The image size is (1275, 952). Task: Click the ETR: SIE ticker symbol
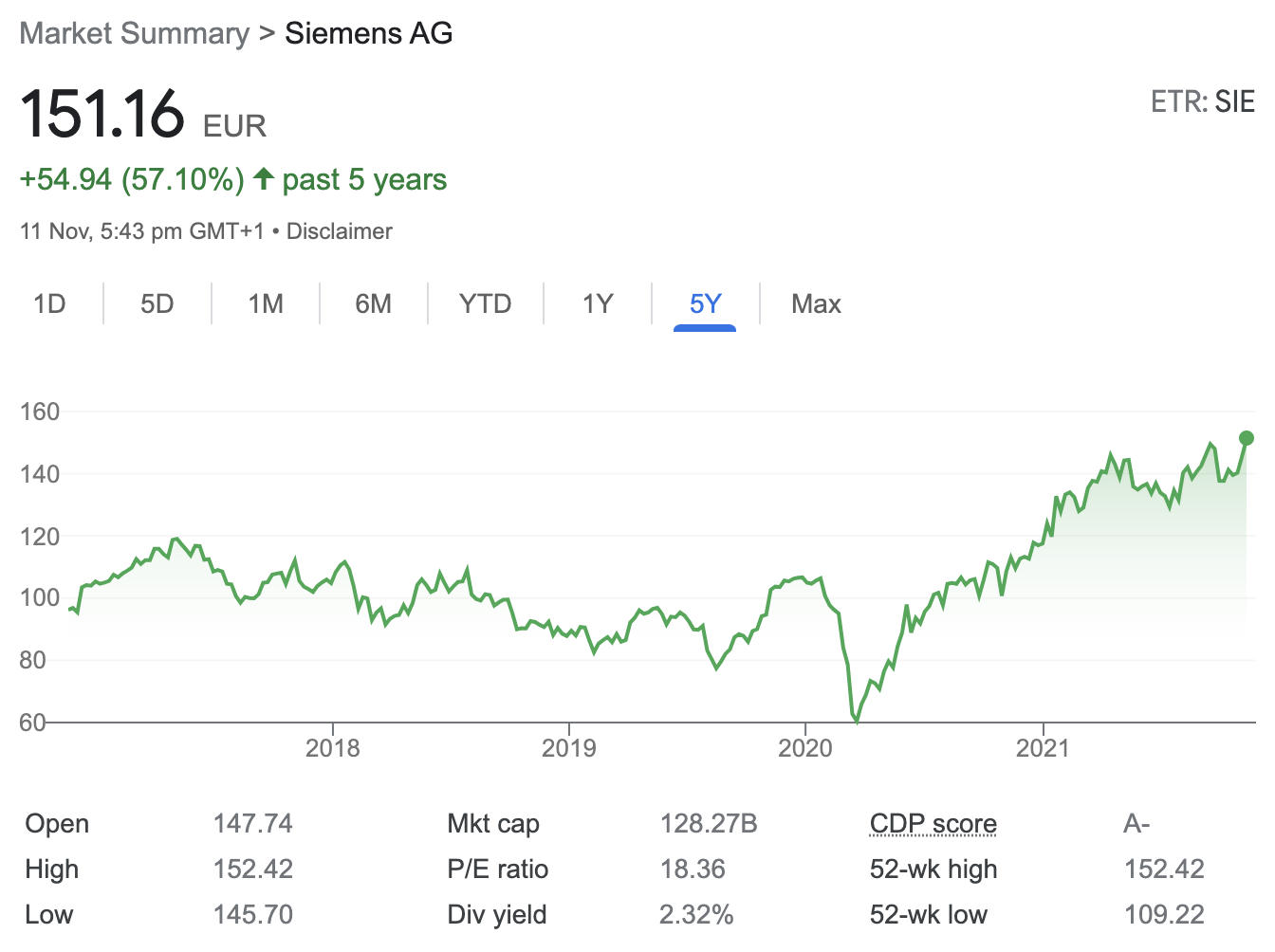(x=1202, y=101)
